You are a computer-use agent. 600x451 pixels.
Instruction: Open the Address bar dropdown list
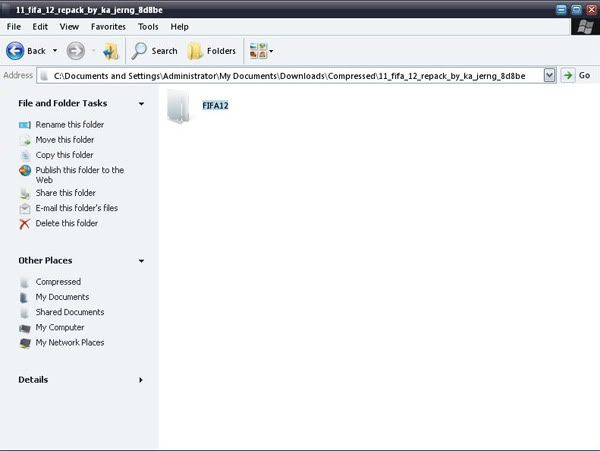coord(549,75)
